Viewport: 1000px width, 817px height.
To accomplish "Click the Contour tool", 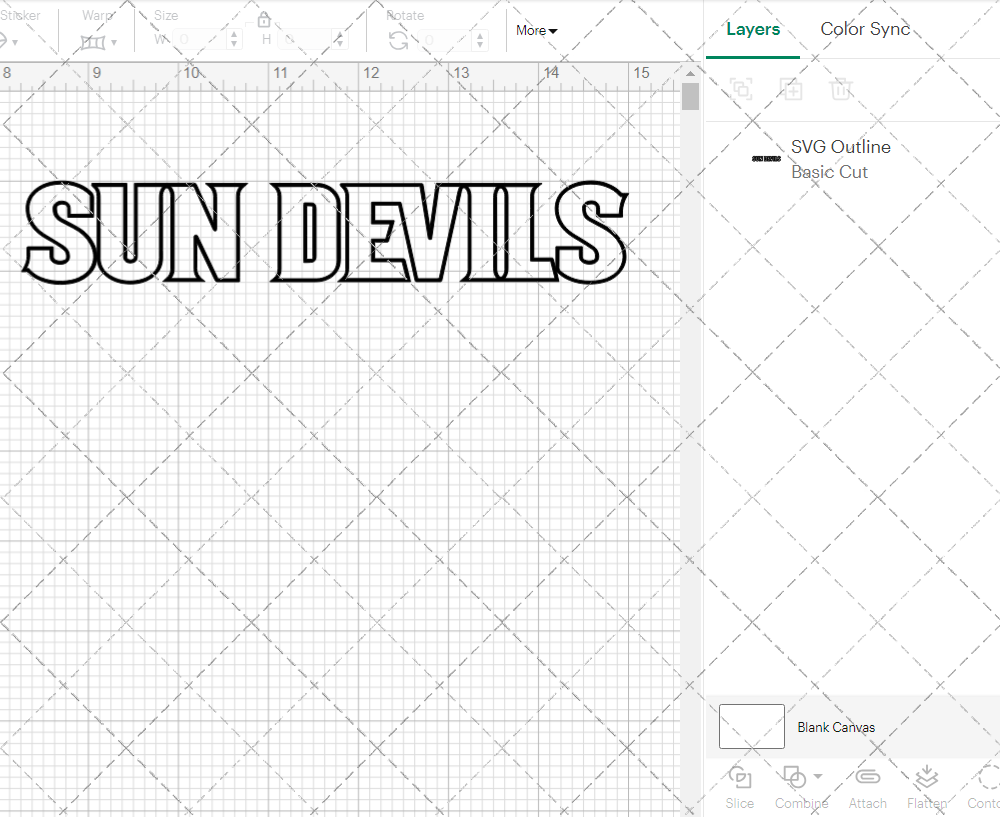I will click(983, 787).
